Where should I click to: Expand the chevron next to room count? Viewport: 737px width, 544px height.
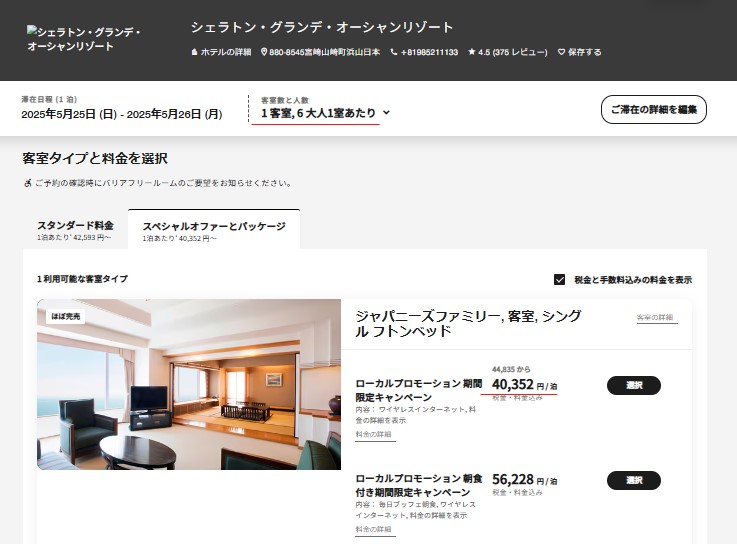(386, 113)
